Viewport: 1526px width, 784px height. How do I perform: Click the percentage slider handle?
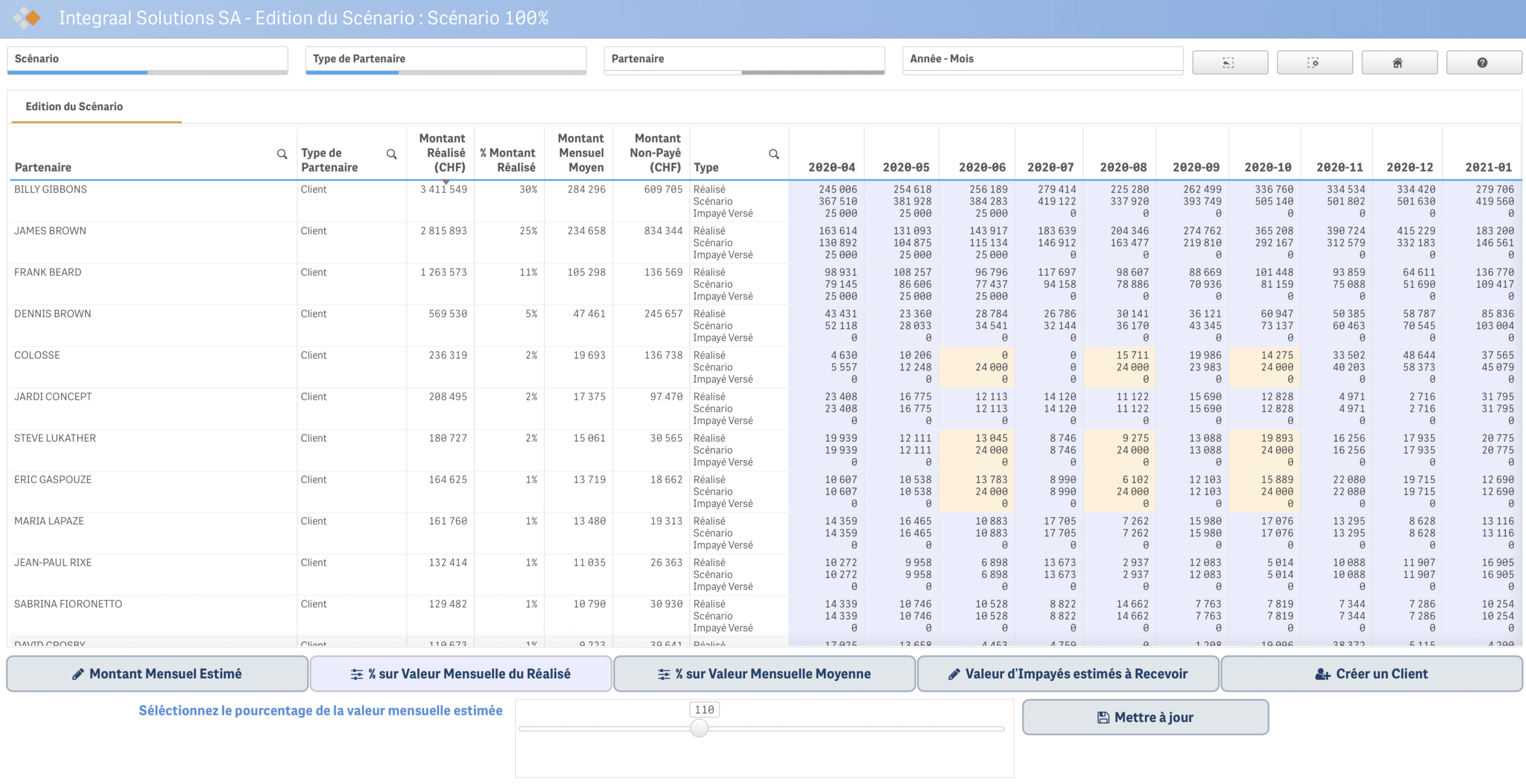pyautogui.click(x=699, y=728)
